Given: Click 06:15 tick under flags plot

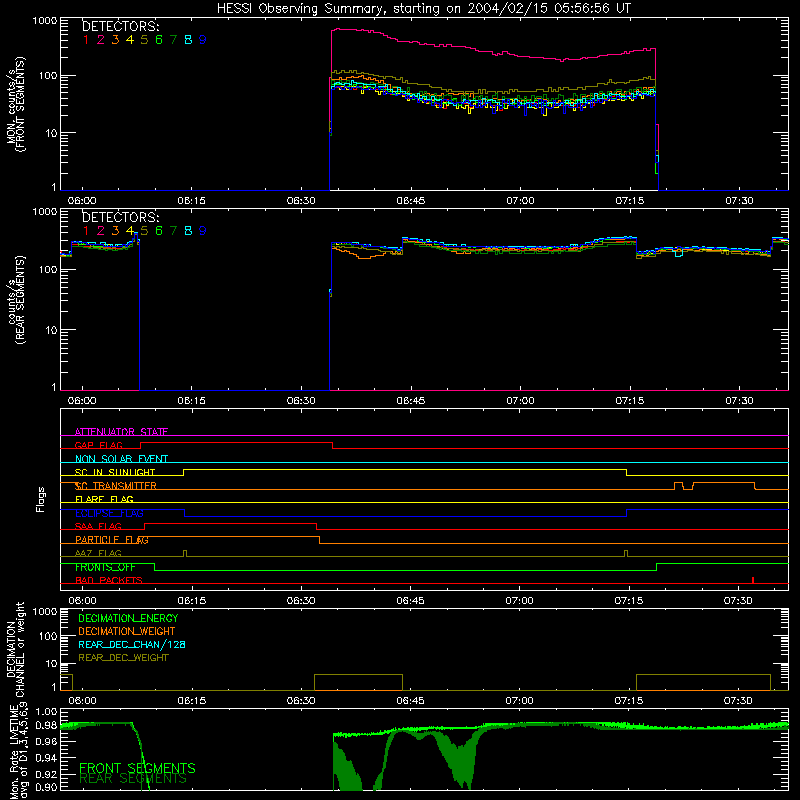Looking at the screenshot, I should pyautogui.click(x=192, y=601).
